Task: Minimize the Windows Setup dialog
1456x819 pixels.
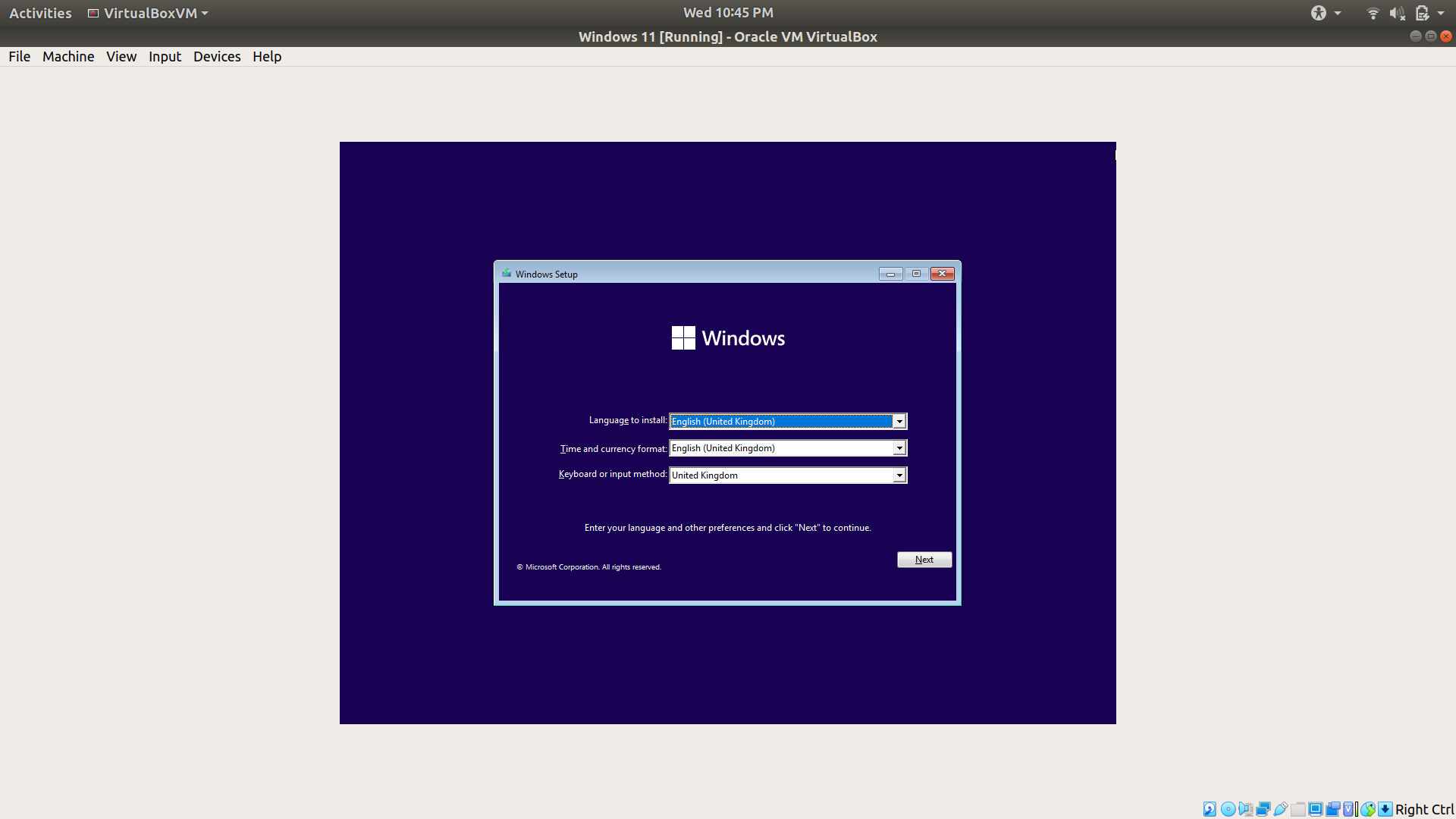Action: (x=890, y=274)
